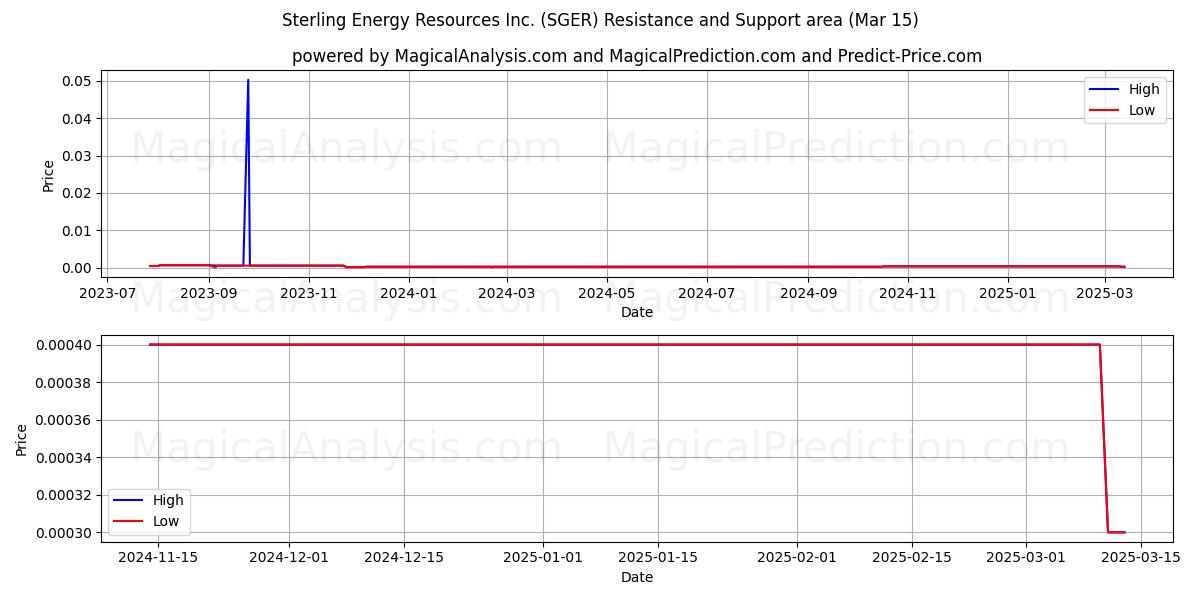This screenshot has width=1200, height=600.
Task: Click the 2025-01 date tick label
Action: tap(1008, 294)
